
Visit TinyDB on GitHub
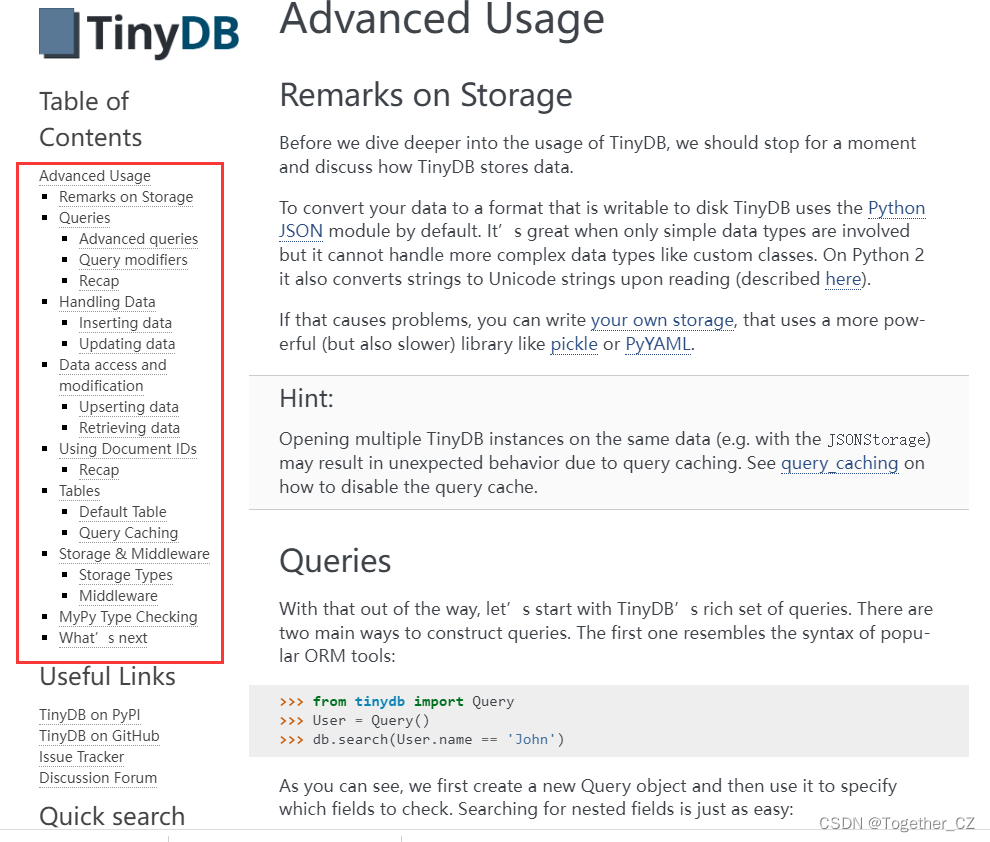point(98,736)
